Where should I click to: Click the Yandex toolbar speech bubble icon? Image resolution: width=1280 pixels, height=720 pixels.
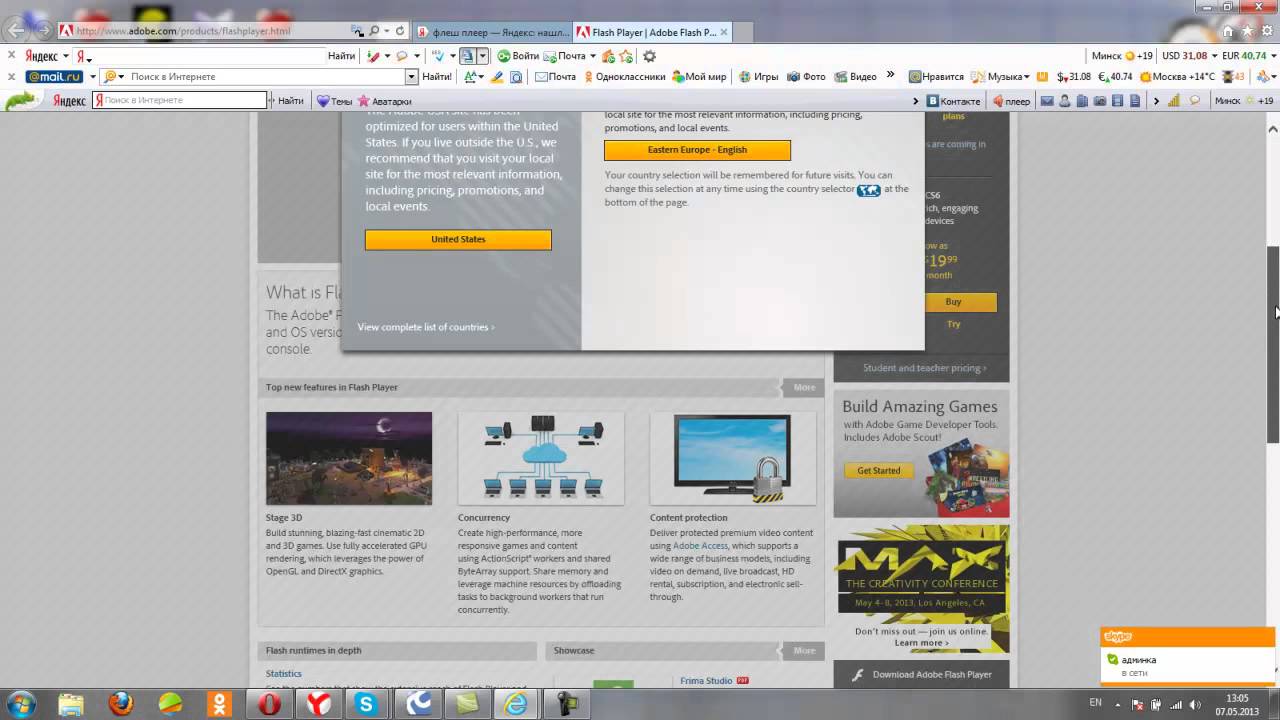[x=402, y=56]
